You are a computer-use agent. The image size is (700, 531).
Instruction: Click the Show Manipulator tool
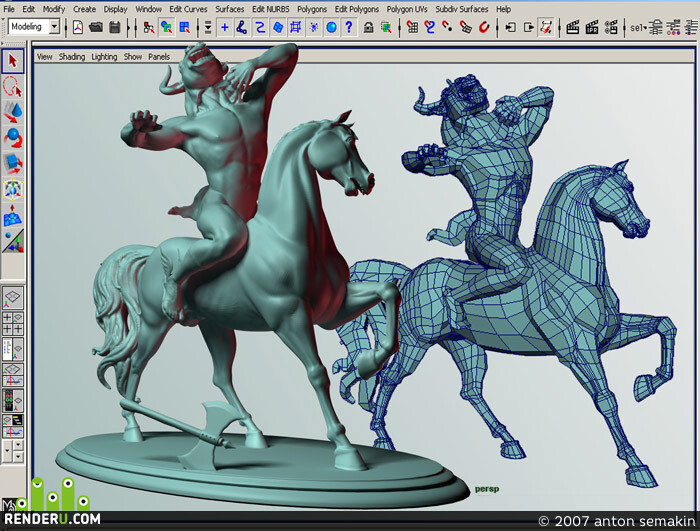(x=12, y=241)
